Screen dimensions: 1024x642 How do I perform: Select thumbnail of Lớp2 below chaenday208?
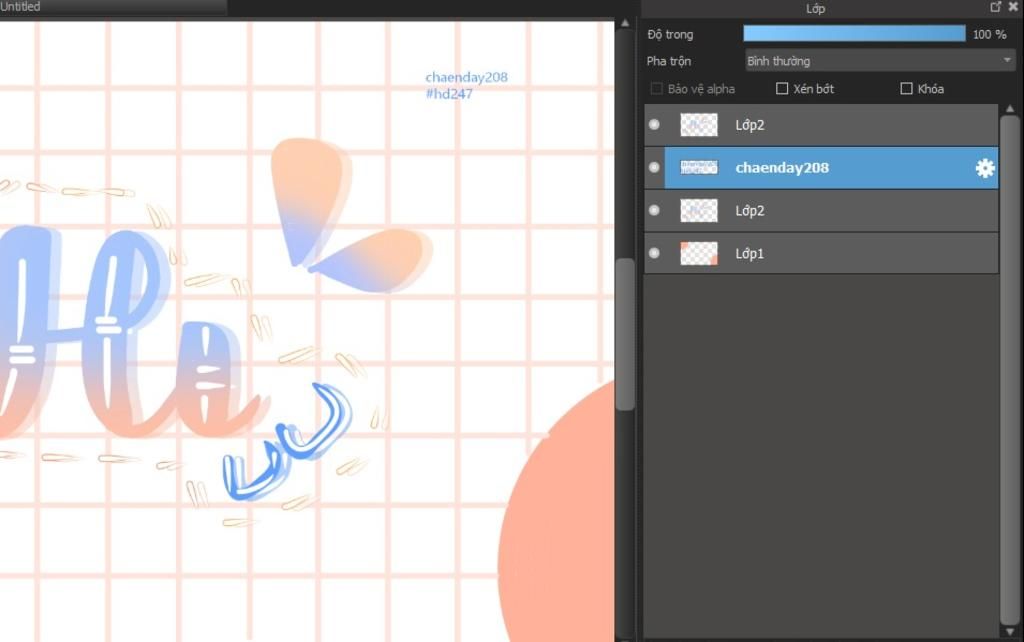coord(699,210)
